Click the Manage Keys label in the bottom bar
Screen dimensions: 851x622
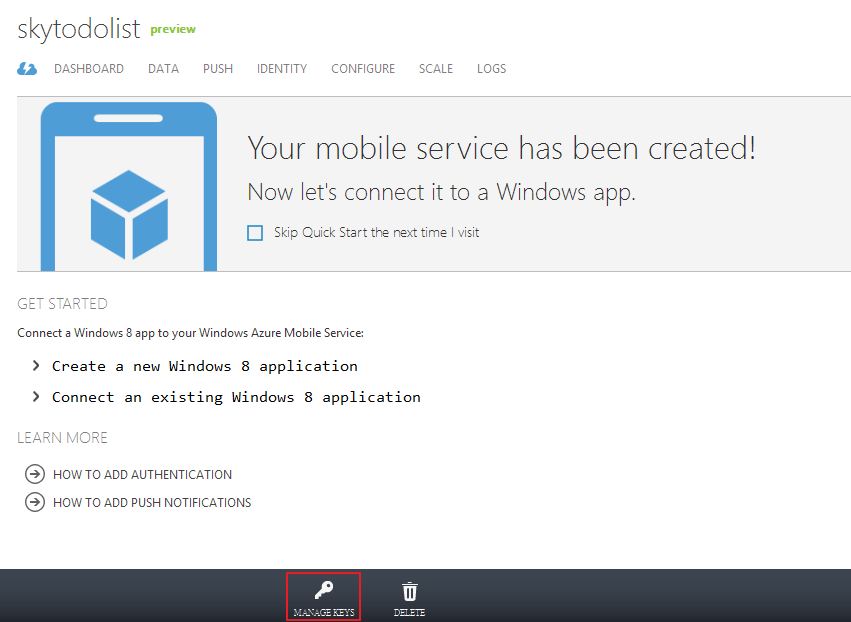tap(324, 612)
